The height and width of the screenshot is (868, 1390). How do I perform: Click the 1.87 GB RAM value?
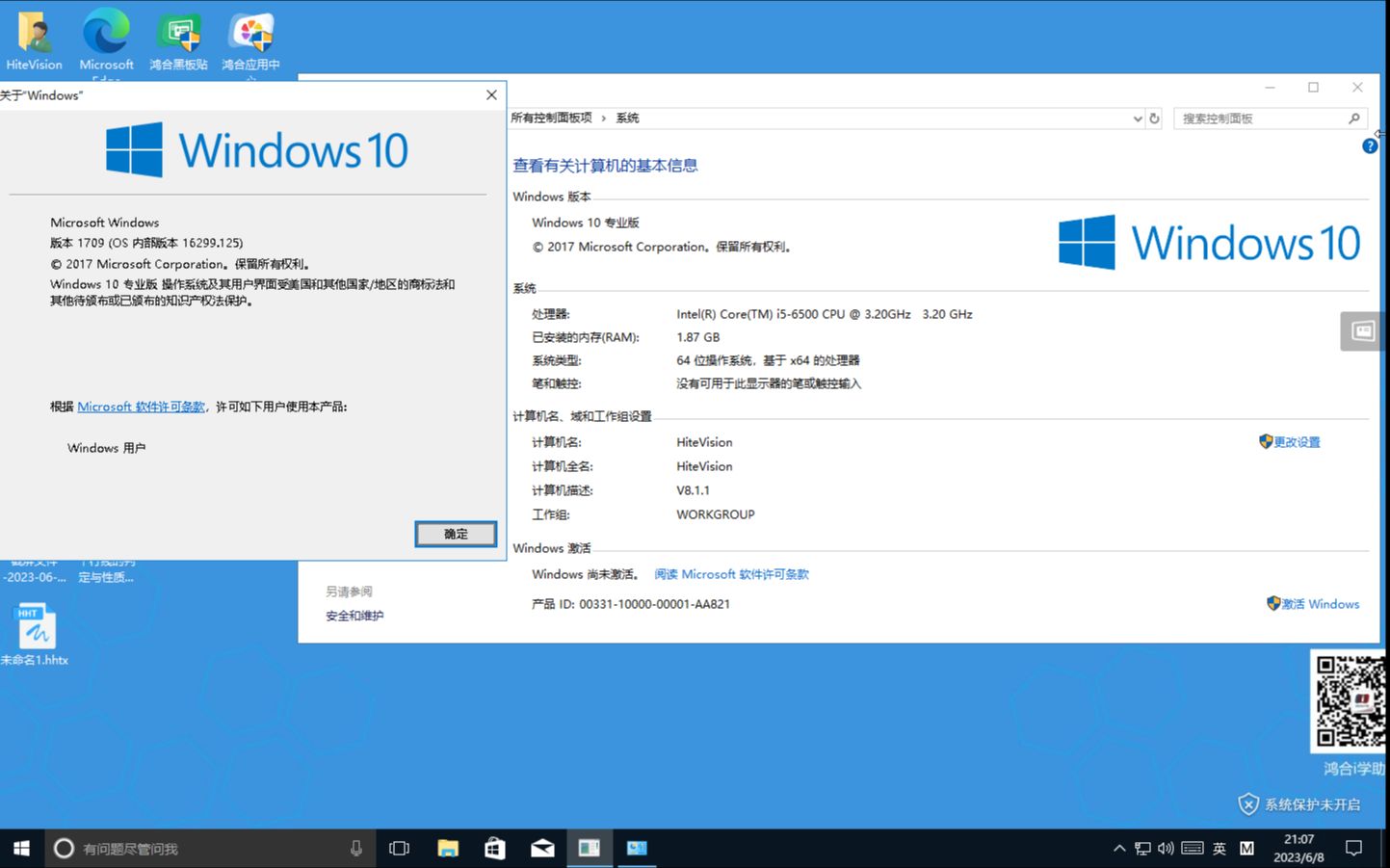point(698,337)
